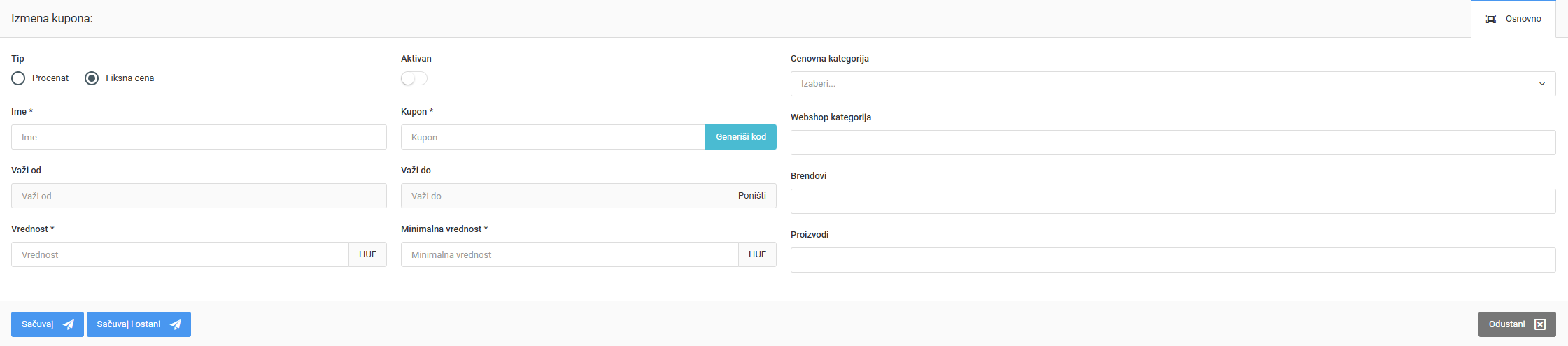The width and height of the screenshot is (1568, 346).
Task: Focus the Minimalna vrednost input field
Action: (x=570, y=254)
